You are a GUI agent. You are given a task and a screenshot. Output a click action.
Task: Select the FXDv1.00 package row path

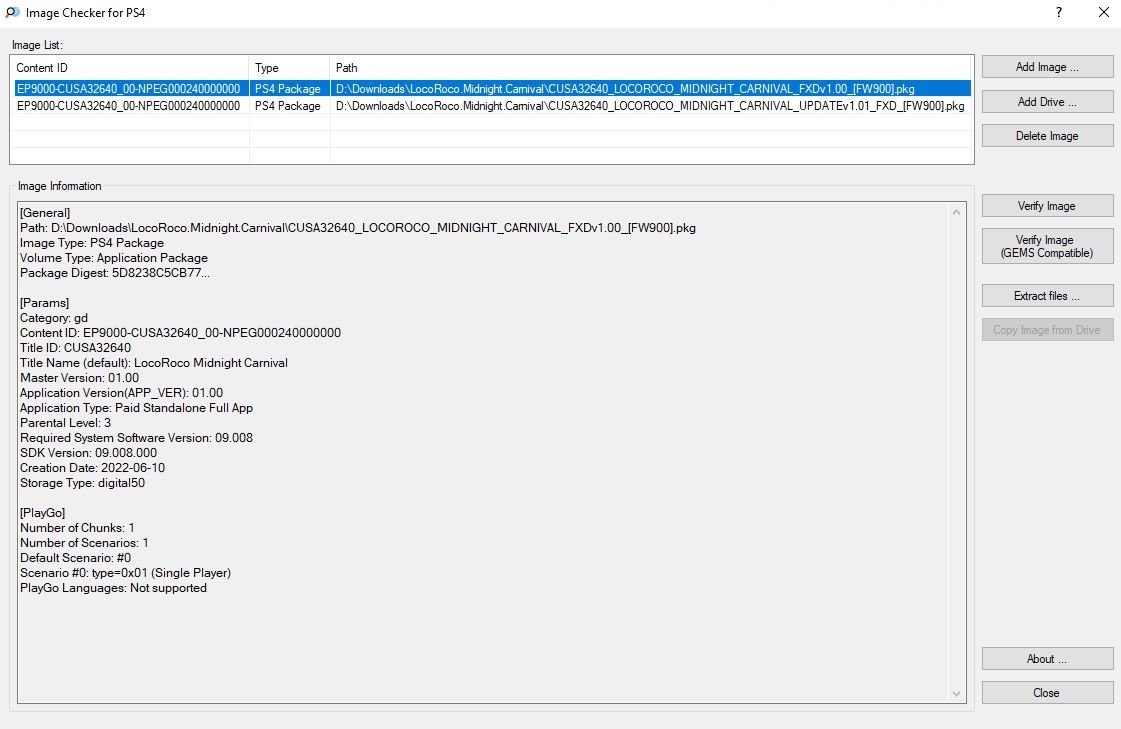coord(625,89)
